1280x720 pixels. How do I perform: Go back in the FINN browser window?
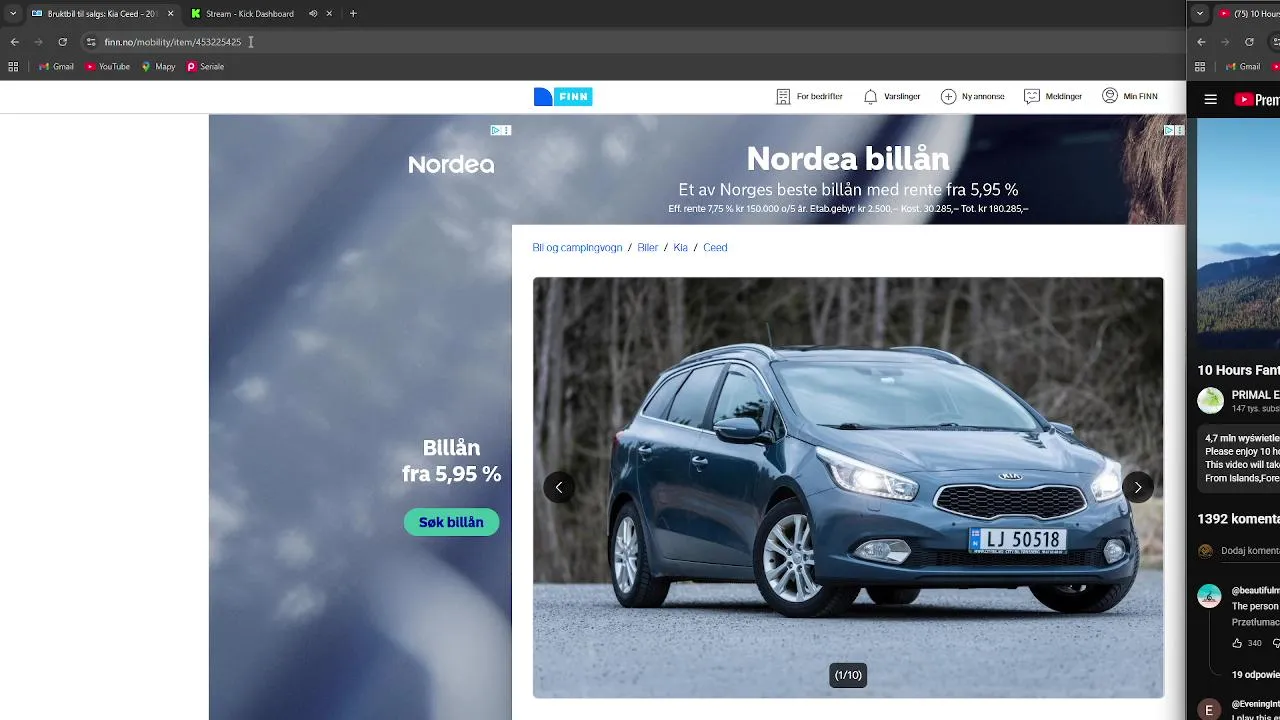14,42
